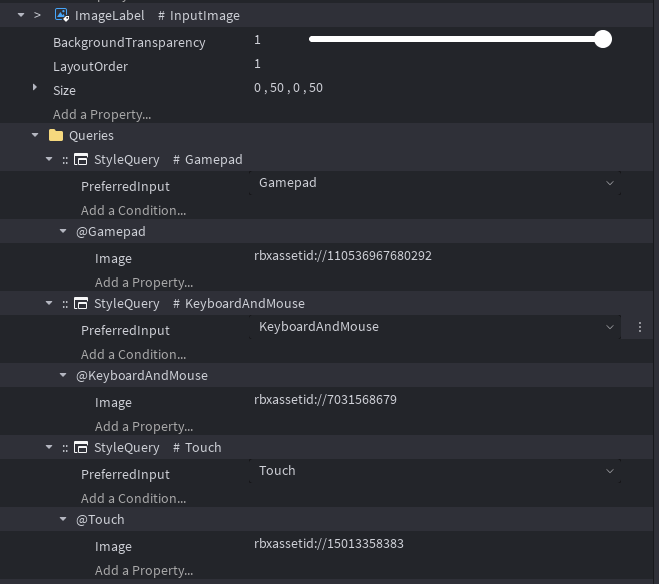This screenshot has width=659, height=584.
Task: Click the ImageLabel icon beside InputImage
Action: coord(62,16)
